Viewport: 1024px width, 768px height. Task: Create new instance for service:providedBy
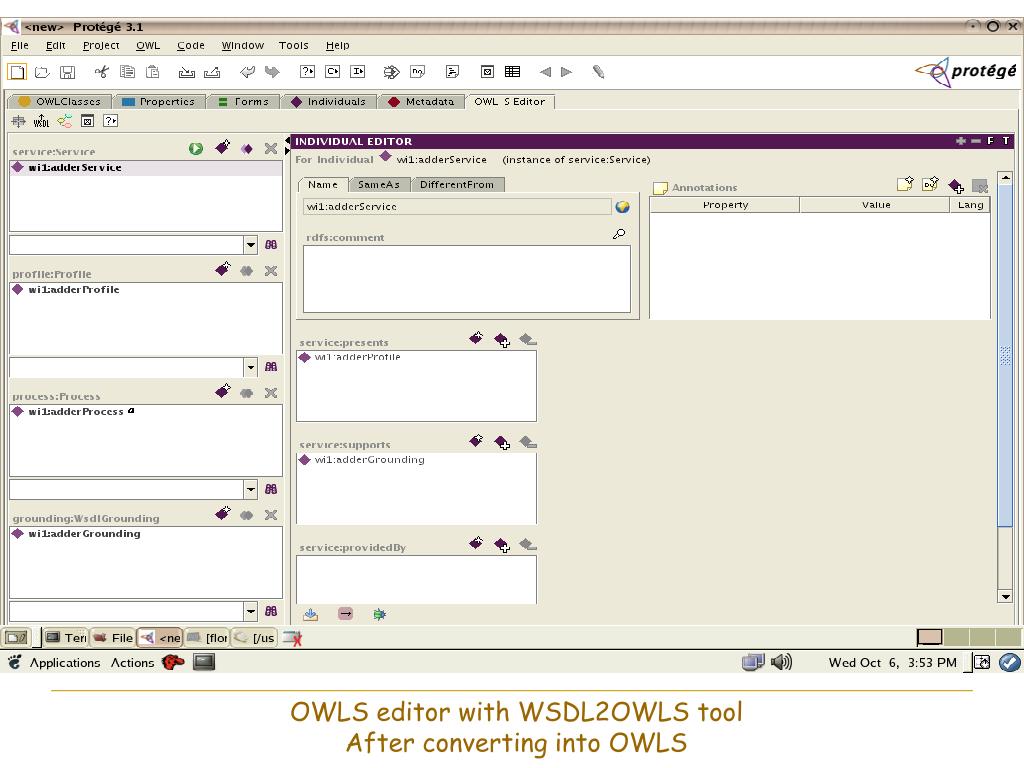click(x=476, y=543)
